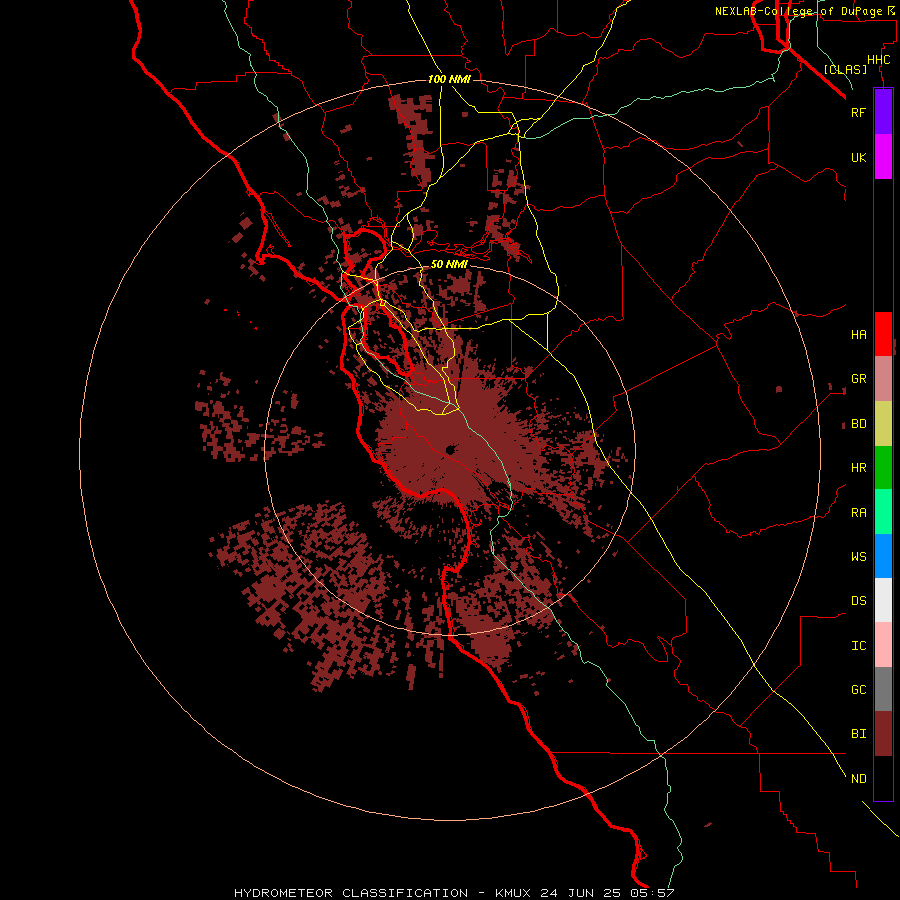900x900 pixels.
Task: Click the HR legend label
Action: click(x=858, y=468)
